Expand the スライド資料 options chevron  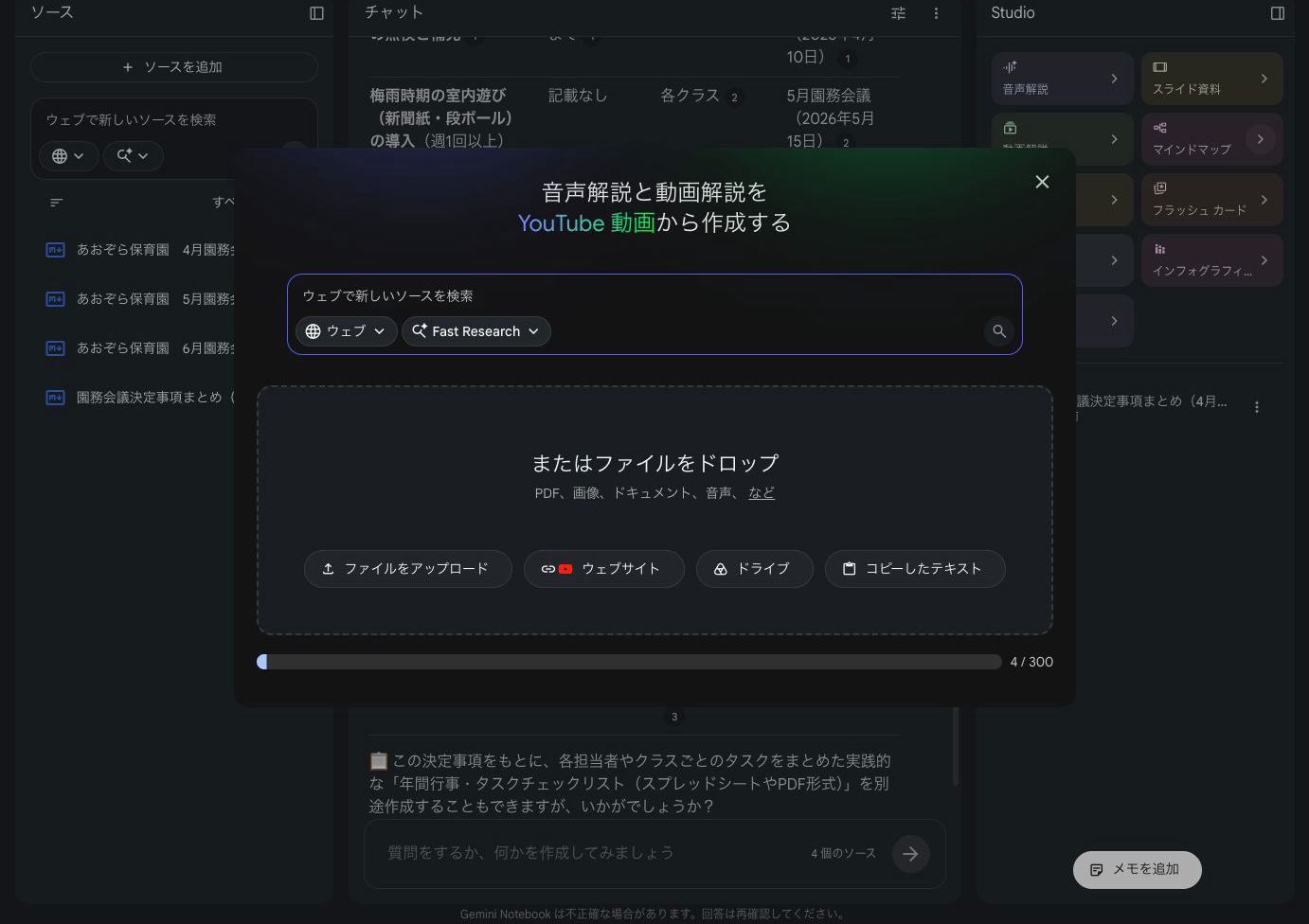point(1264,79)
